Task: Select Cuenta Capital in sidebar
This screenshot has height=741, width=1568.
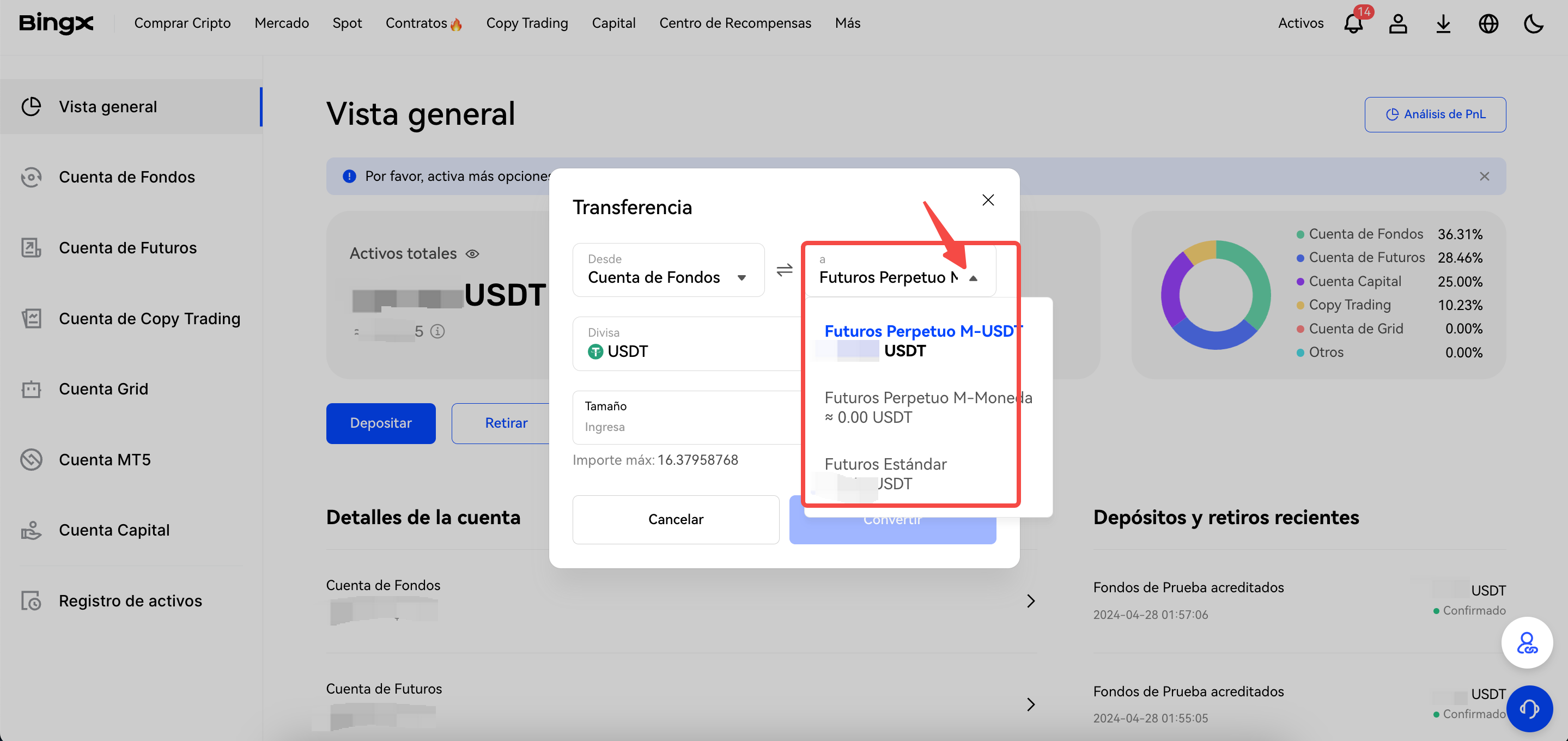Action: [131, 530]
